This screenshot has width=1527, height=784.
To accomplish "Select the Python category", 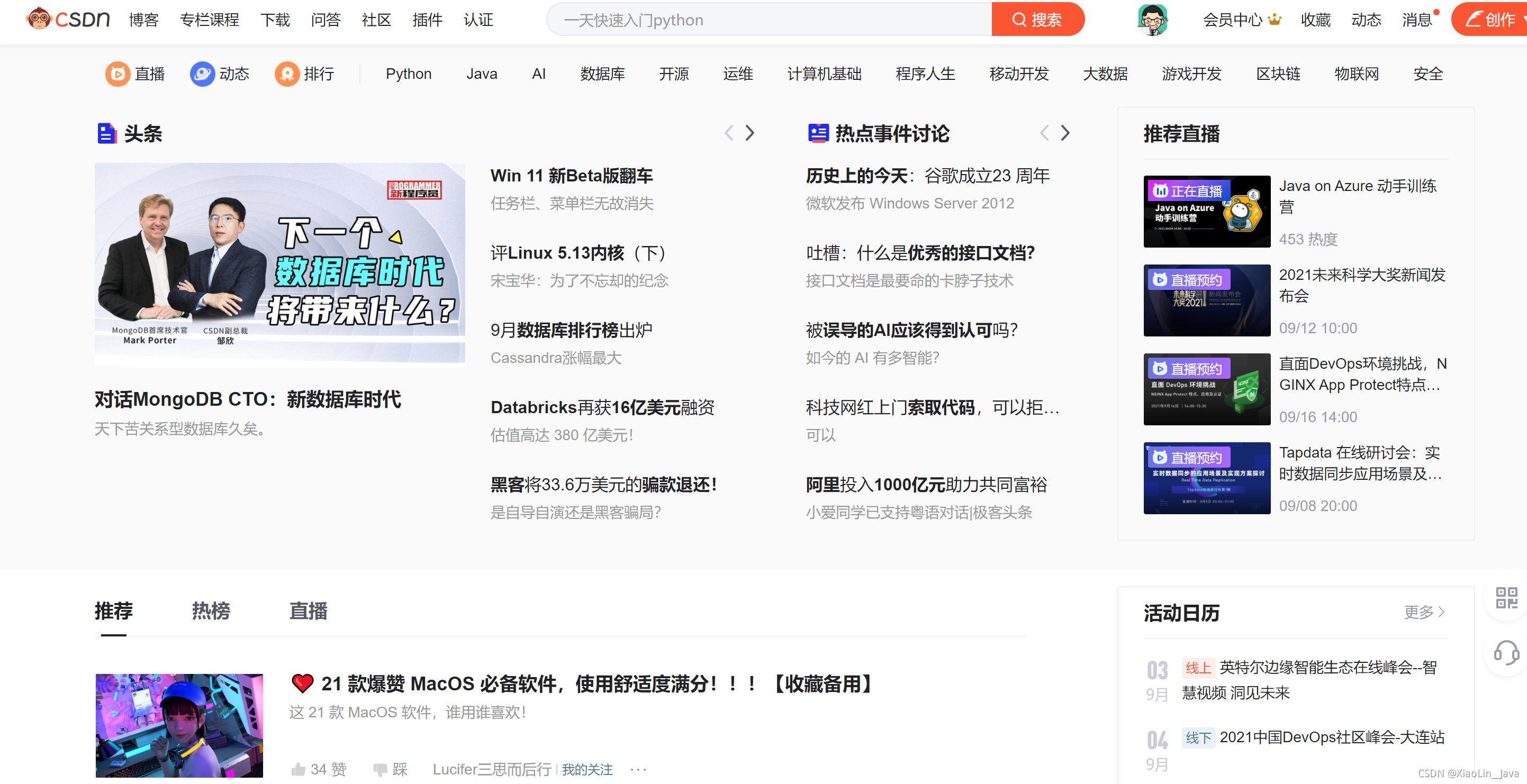I will coord(409,74).
